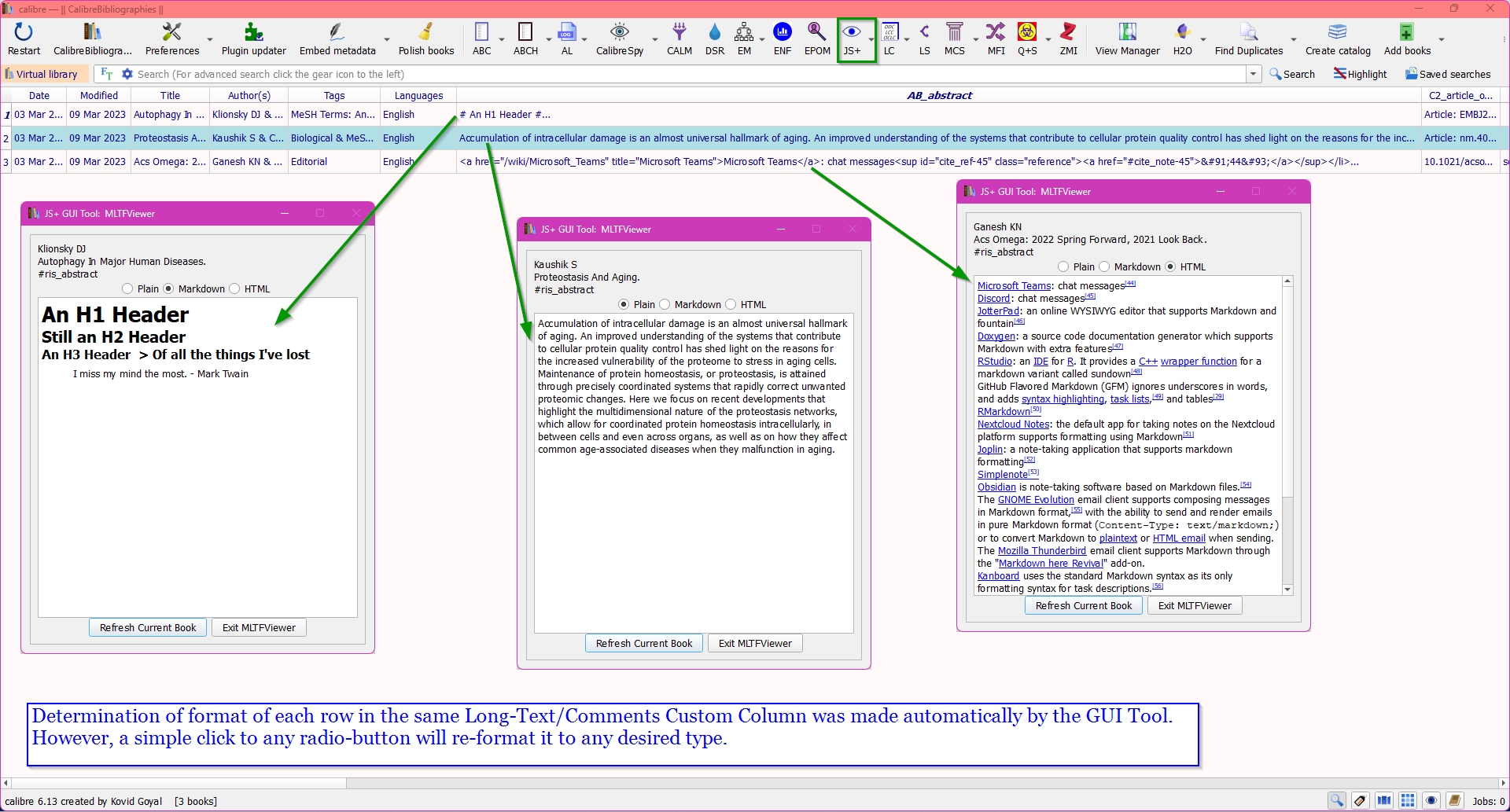This screenshot has width=1510, height=812.
Task: Select HTML in the Klionsky DJ viewer
Action: [234, 289]
